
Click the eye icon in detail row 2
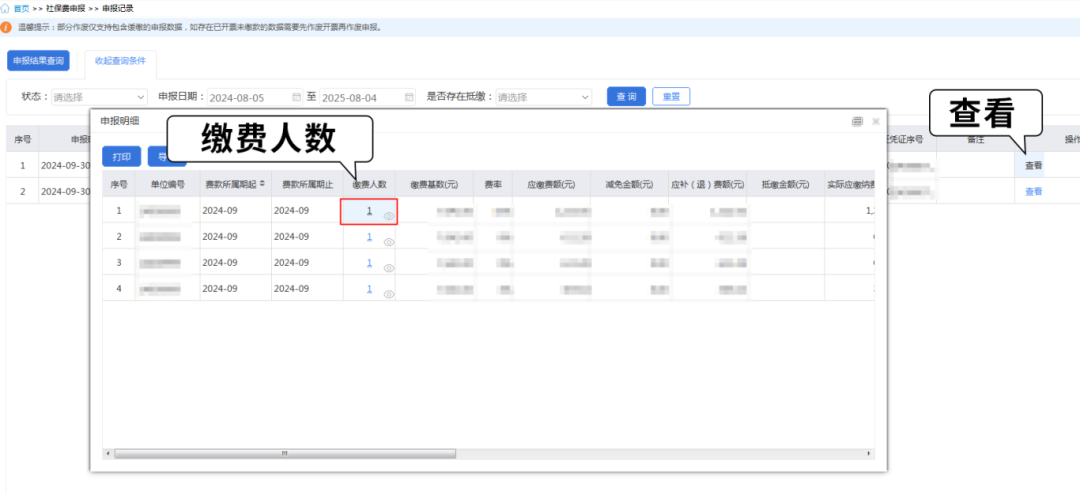389,242
